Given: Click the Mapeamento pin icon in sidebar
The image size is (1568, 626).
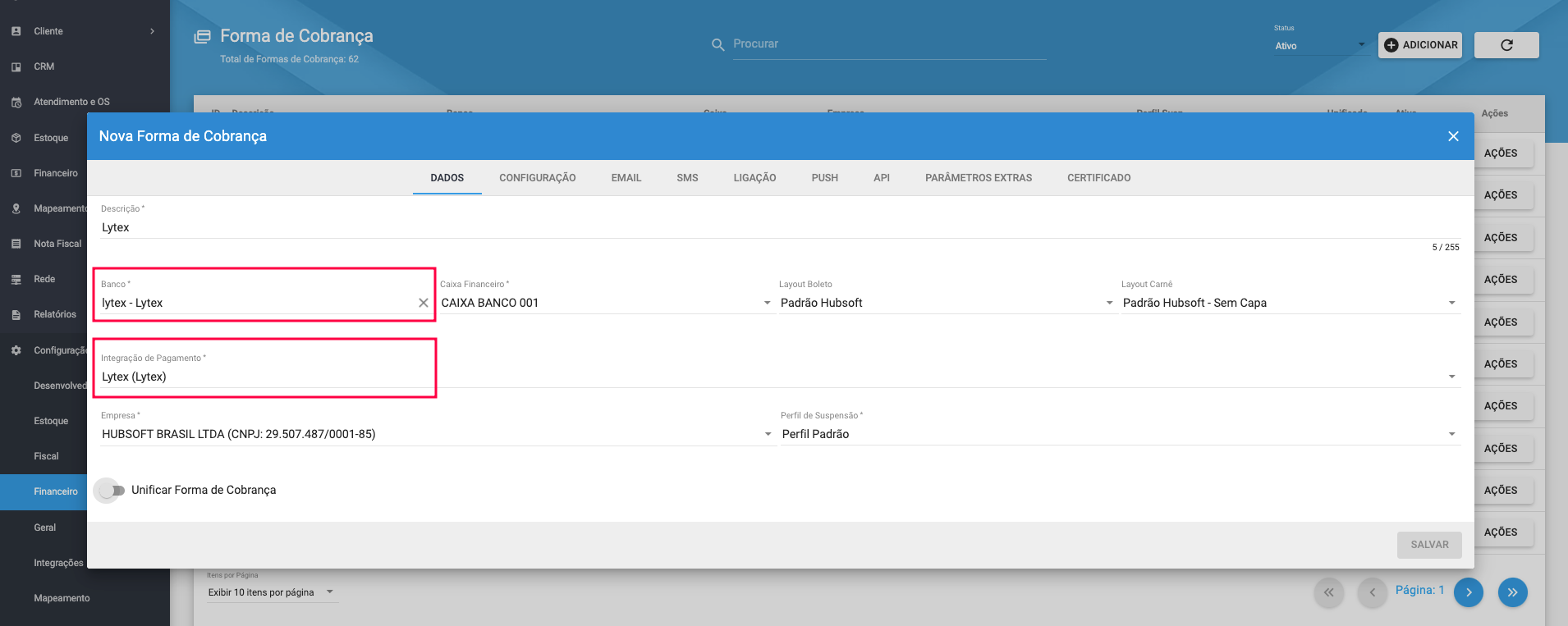Looking at the screenshot, I should (16, 208).
